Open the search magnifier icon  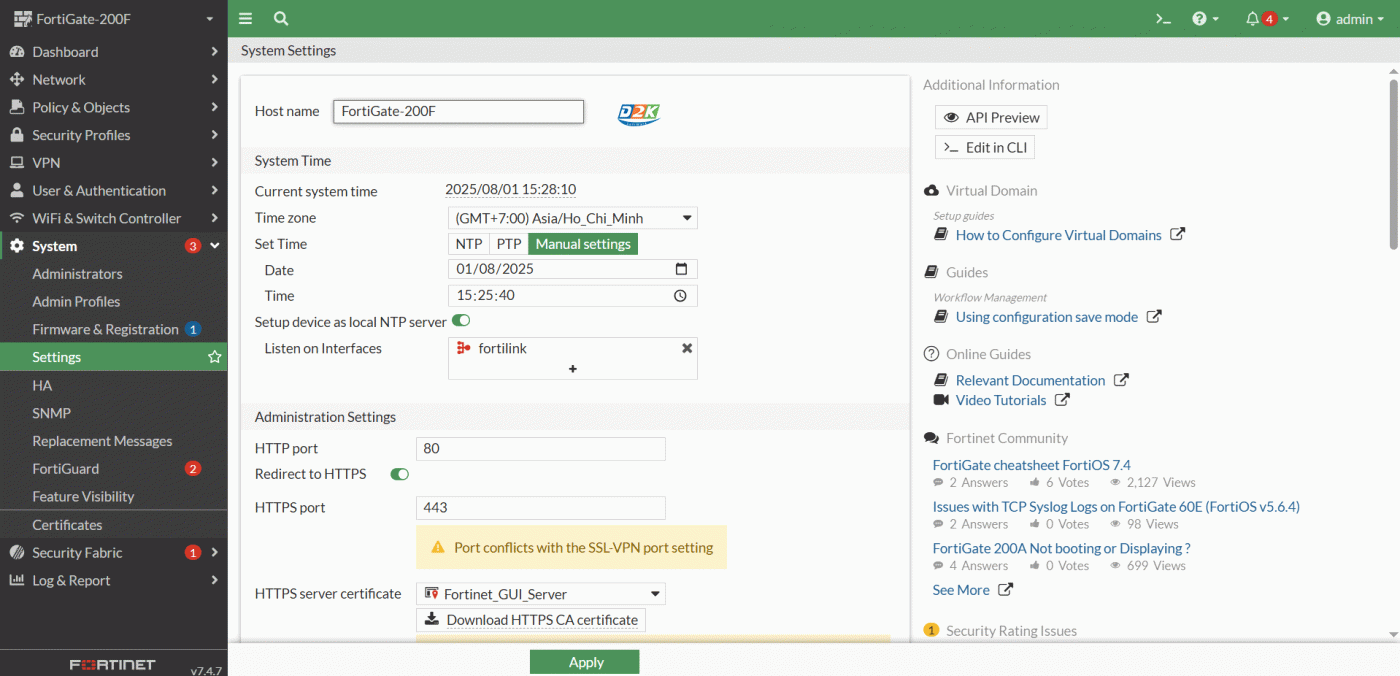(x=281, y=18)
